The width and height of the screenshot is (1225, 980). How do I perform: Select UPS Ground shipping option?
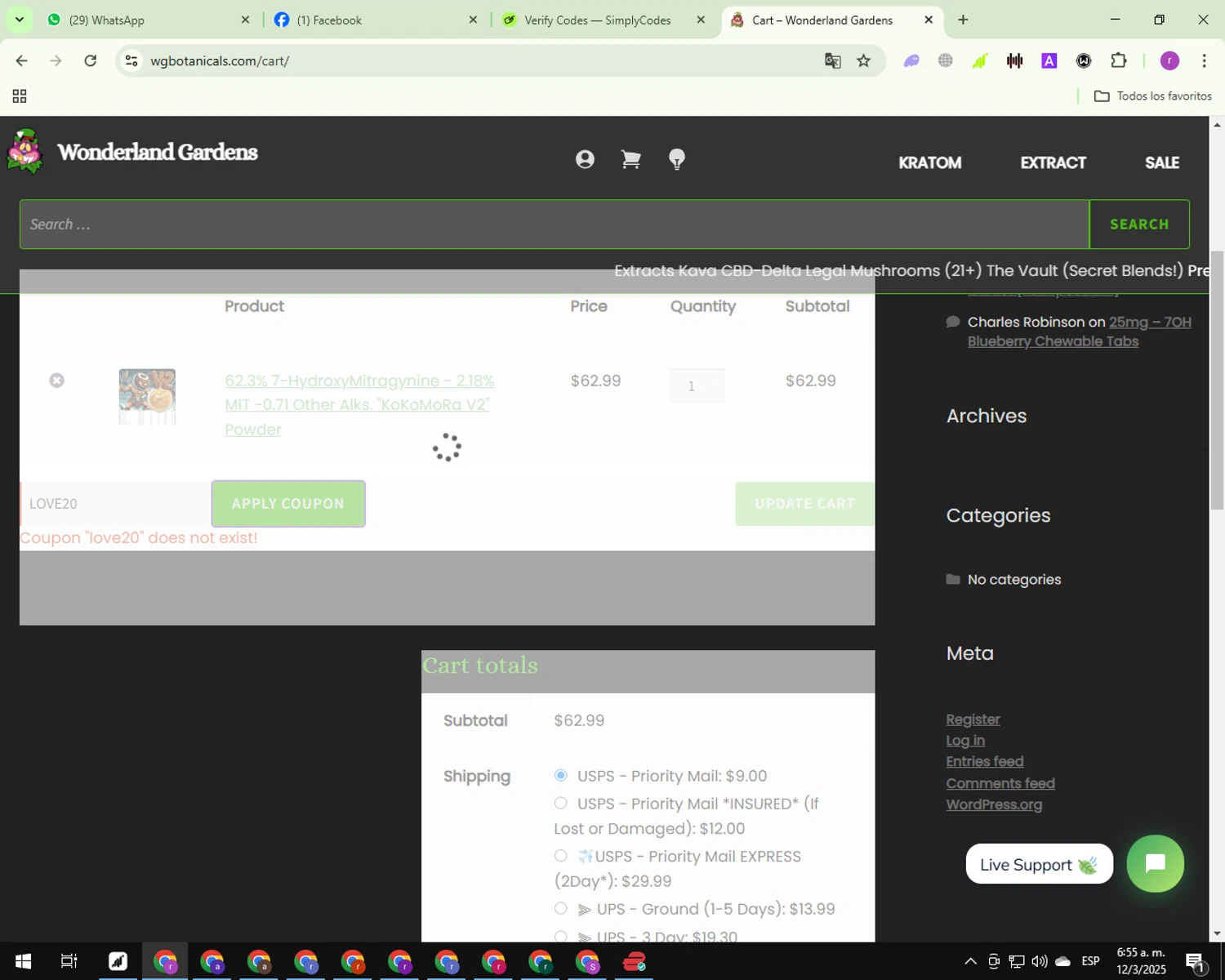(560, 908)
